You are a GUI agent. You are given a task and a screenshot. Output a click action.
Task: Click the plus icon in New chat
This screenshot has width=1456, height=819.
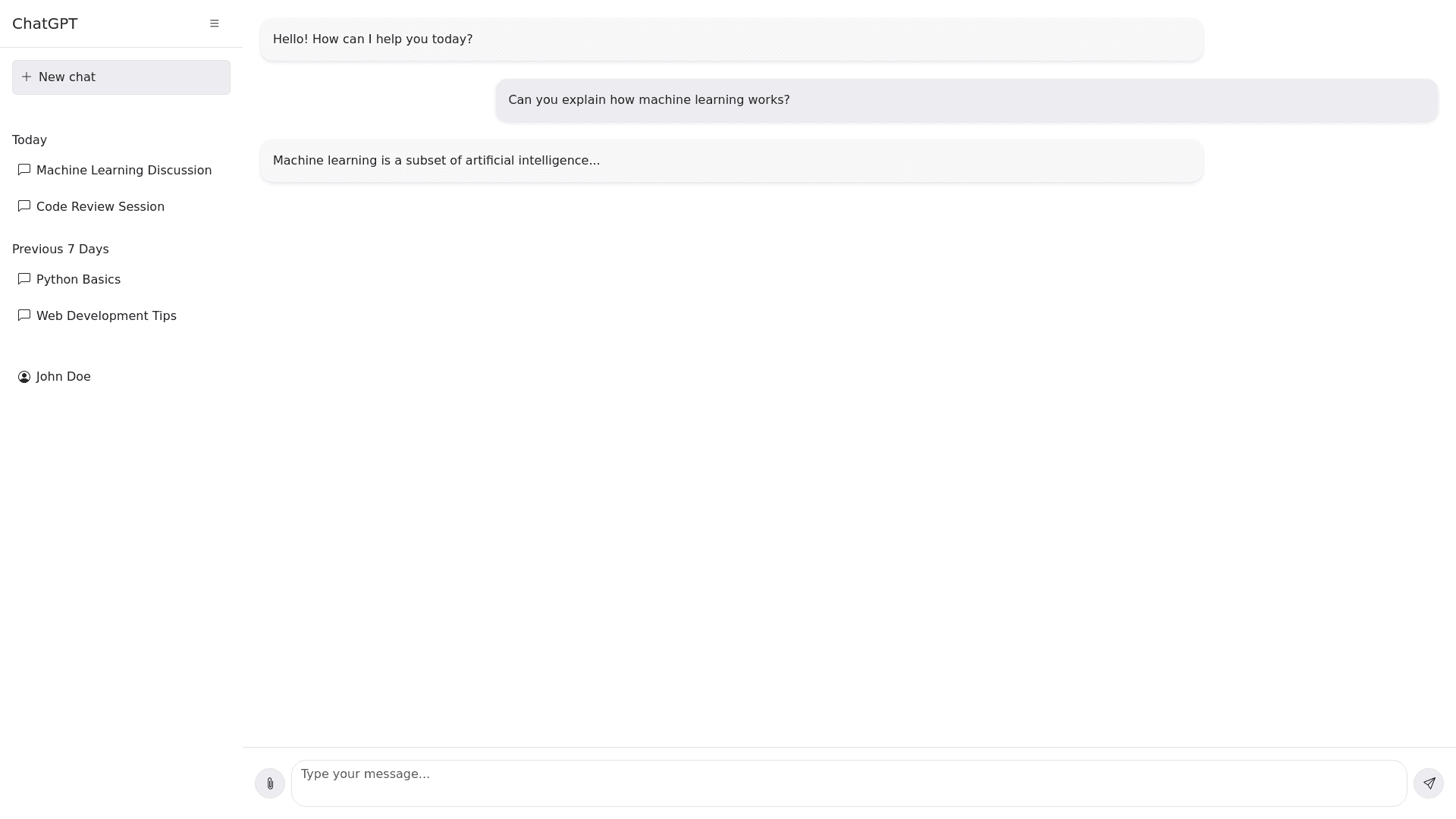point(27,77)
